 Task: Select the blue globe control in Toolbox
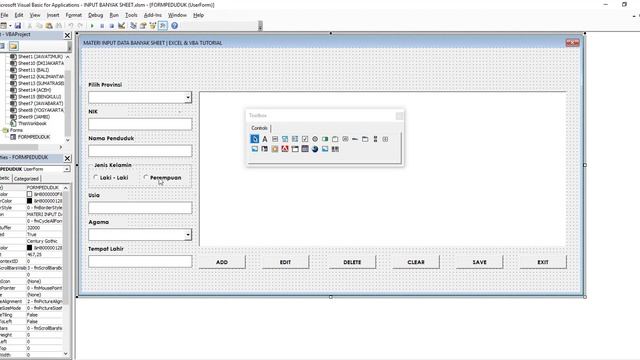pos(315,149)
